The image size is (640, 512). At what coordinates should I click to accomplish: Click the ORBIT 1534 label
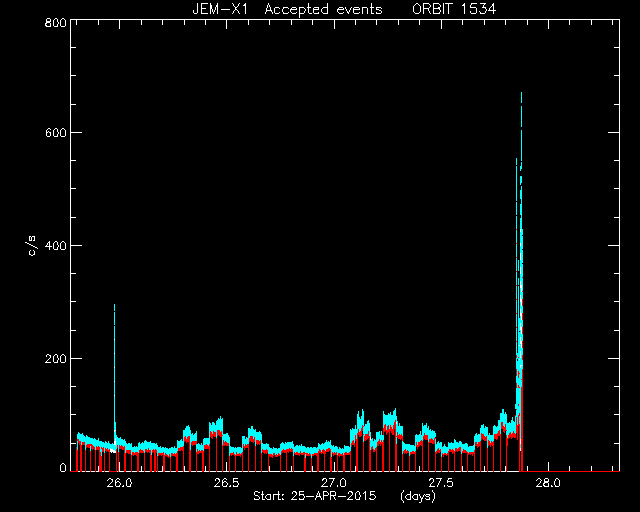pos(454,9)
